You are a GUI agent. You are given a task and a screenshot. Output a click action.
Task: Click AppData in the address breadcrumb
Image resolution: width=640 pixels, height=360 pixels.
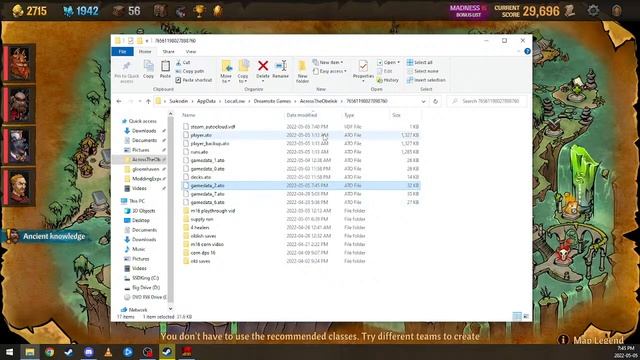click(206, 101)
